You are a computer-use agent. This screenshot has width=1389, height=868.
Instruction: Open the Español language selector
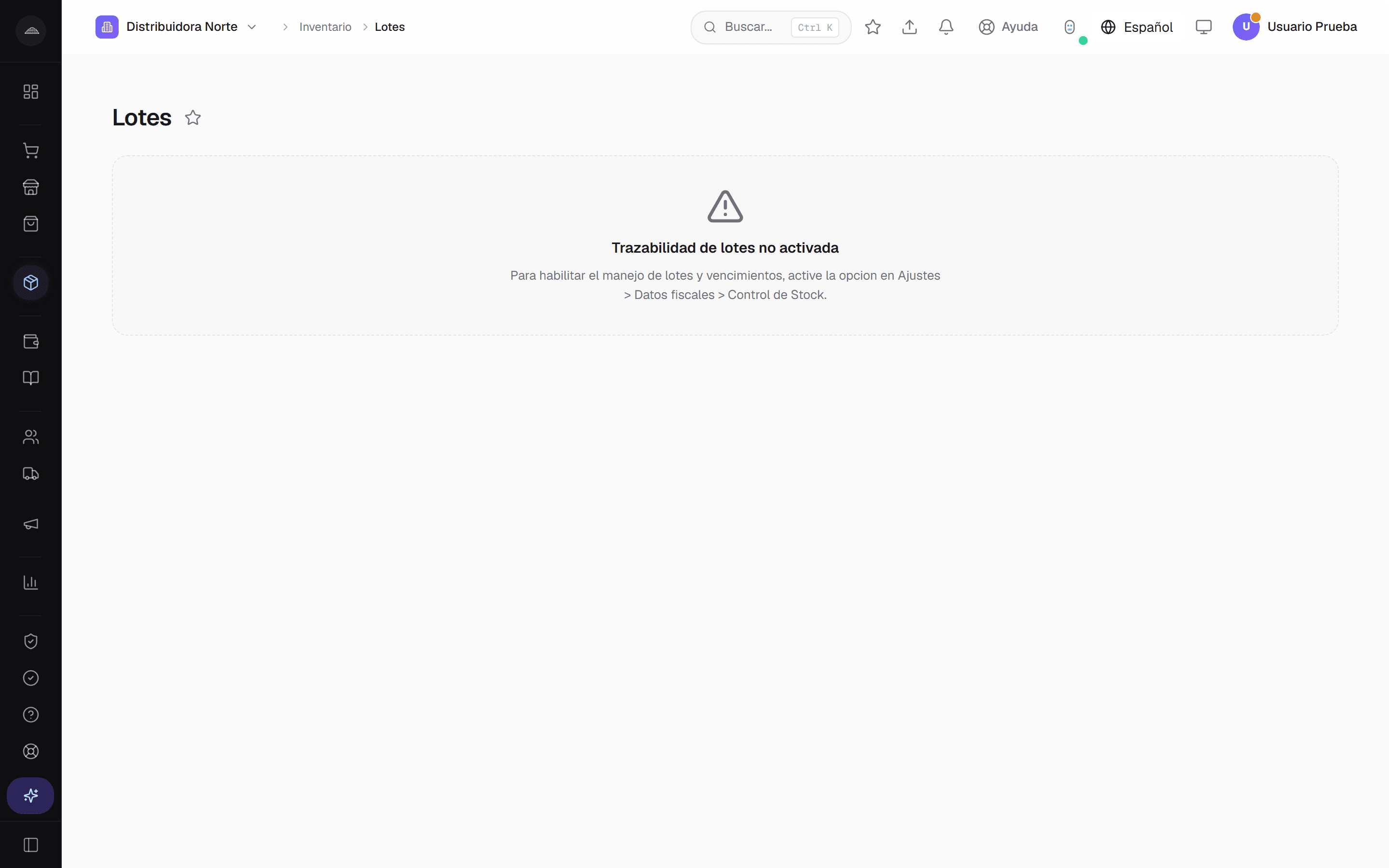coord(1136,27)
